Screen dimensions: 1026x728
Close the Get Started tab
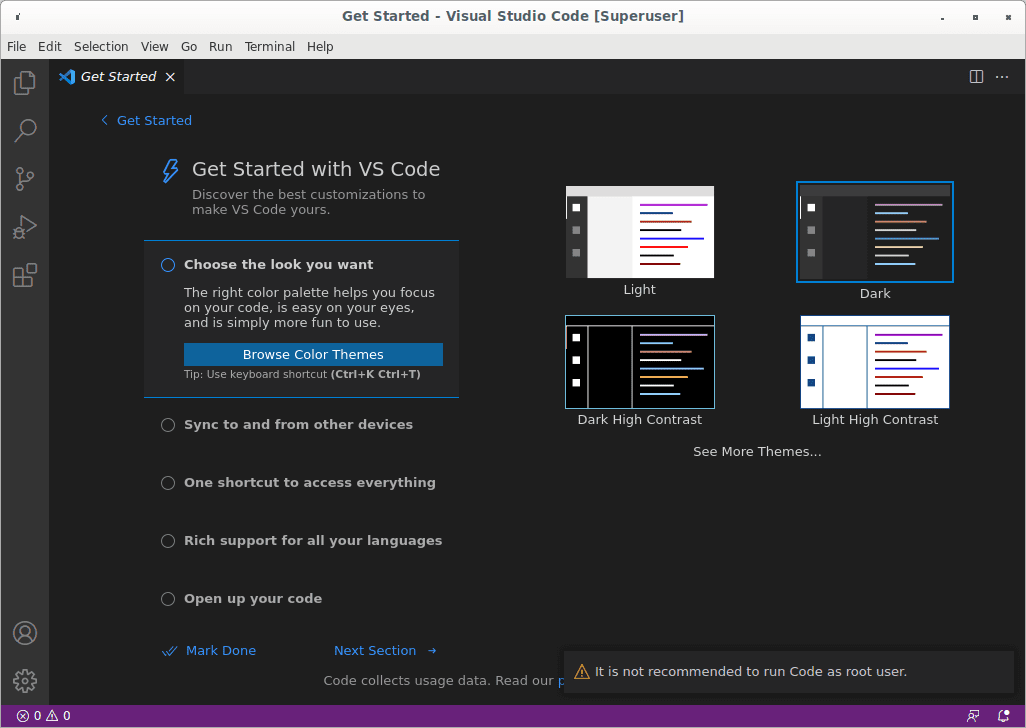pos(170,77)
